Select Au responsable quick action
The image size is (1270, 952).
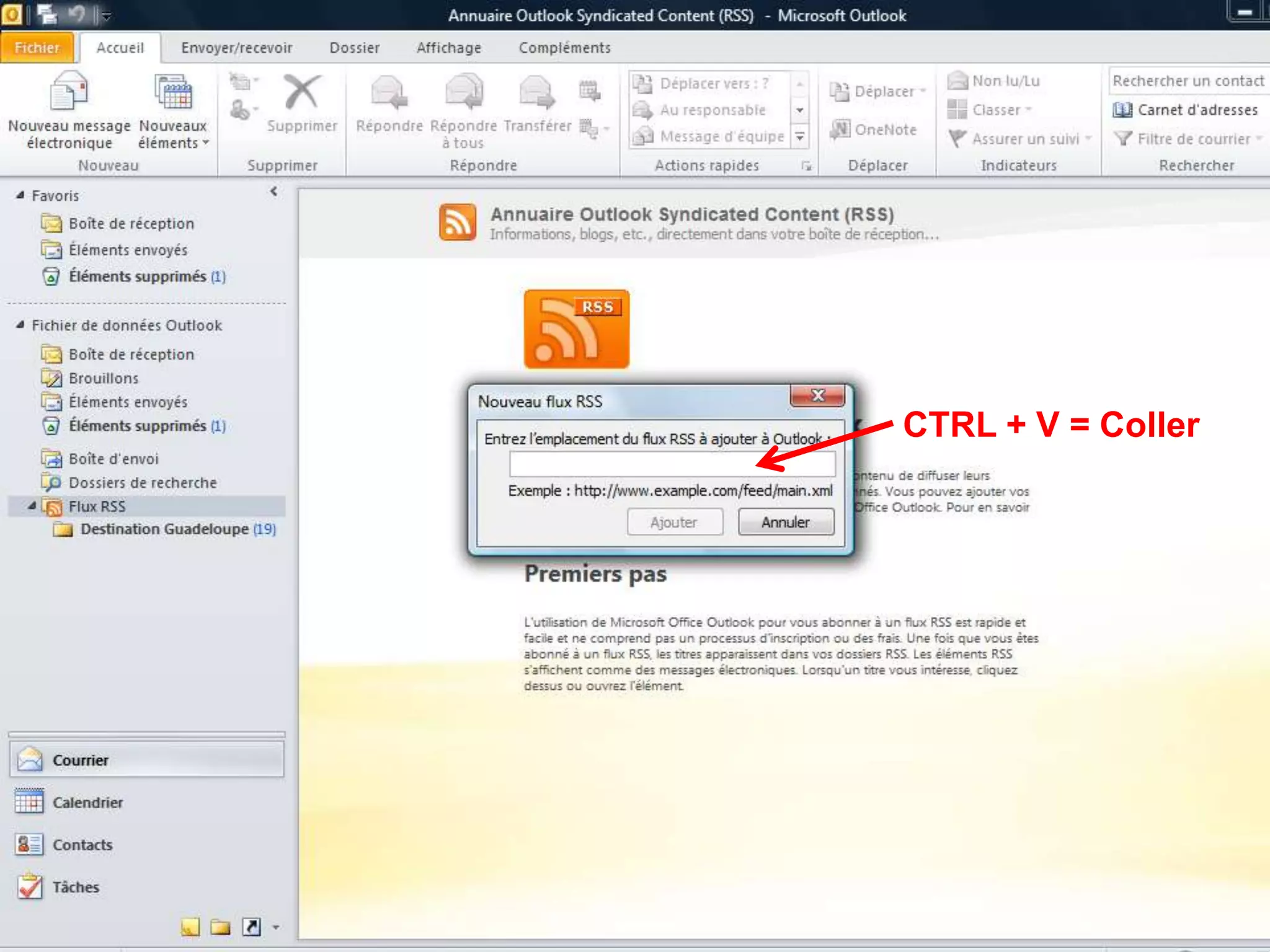pyautogui.click(x=709, y=110)
